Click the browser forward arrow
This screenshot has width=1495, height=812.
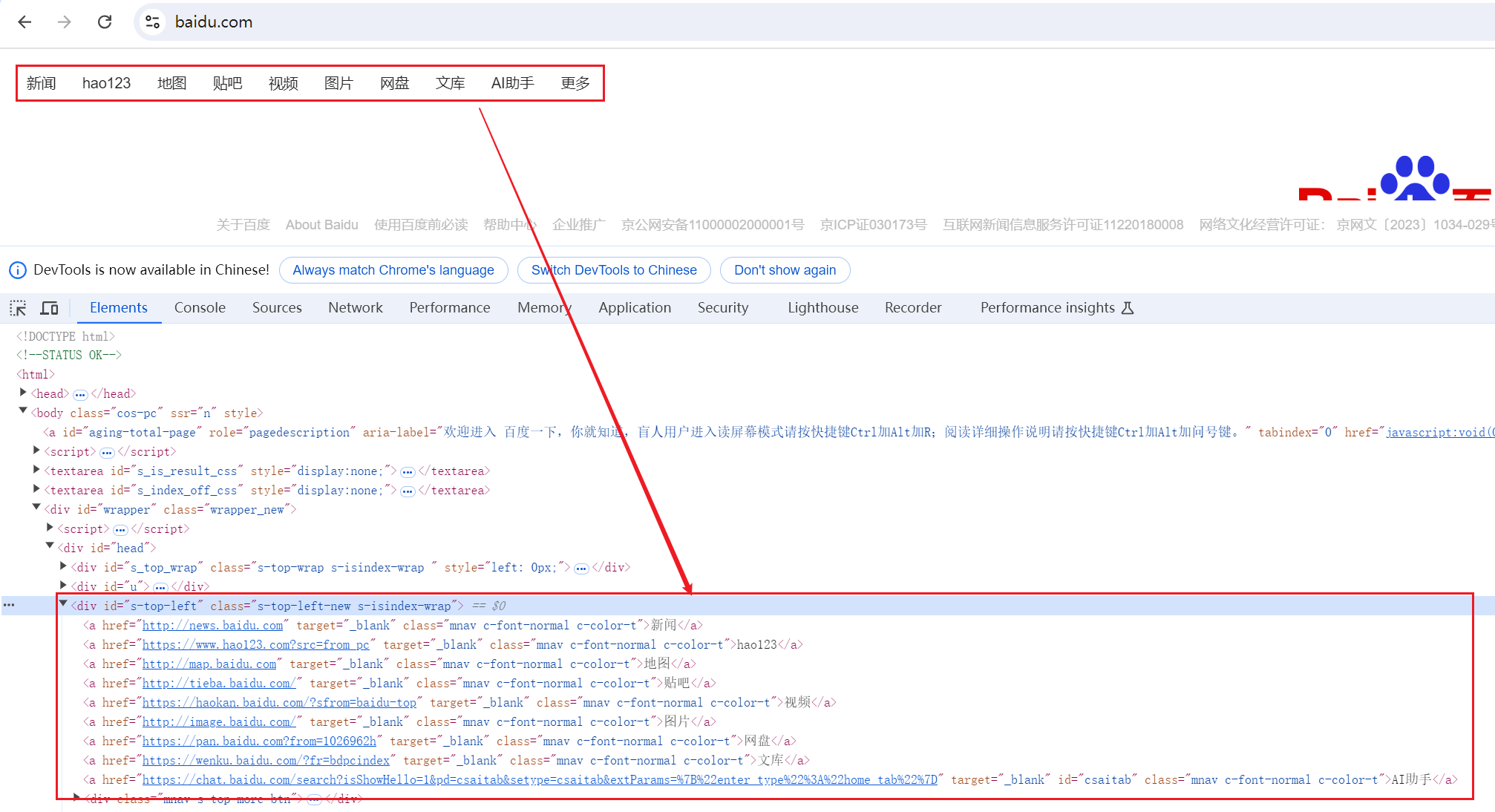pos(65,22)
